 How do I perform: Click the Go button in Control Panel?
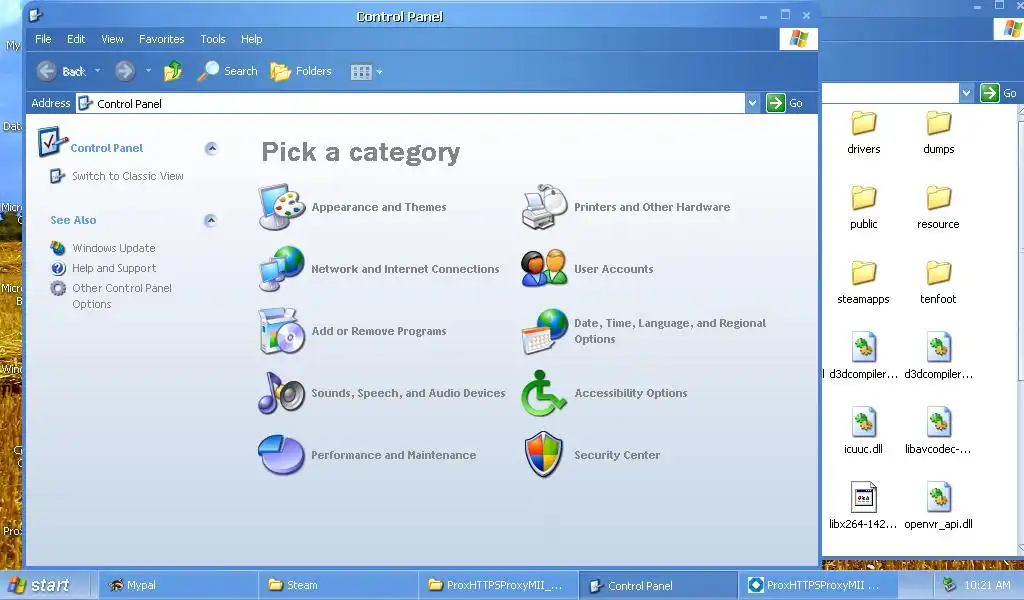point(784,103)
